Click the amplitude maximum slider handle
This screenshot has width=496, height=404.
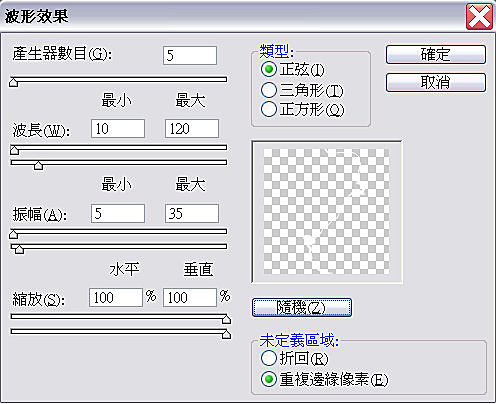click(19, 249)
